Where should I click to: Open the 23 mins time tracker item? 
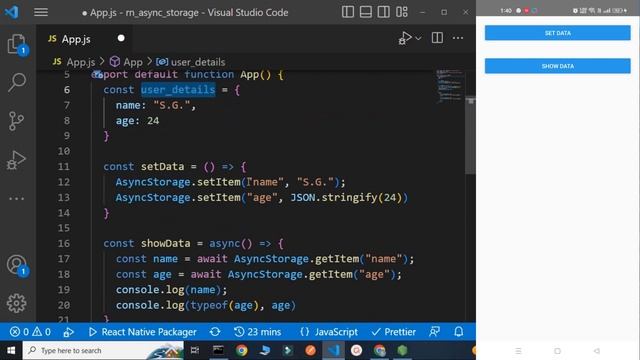click(258, 332)
